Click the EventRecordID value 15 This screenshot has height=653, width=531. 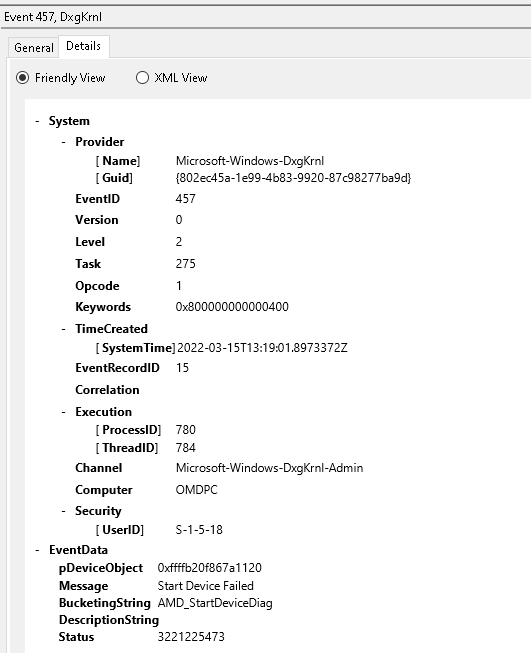click(182, 368)
